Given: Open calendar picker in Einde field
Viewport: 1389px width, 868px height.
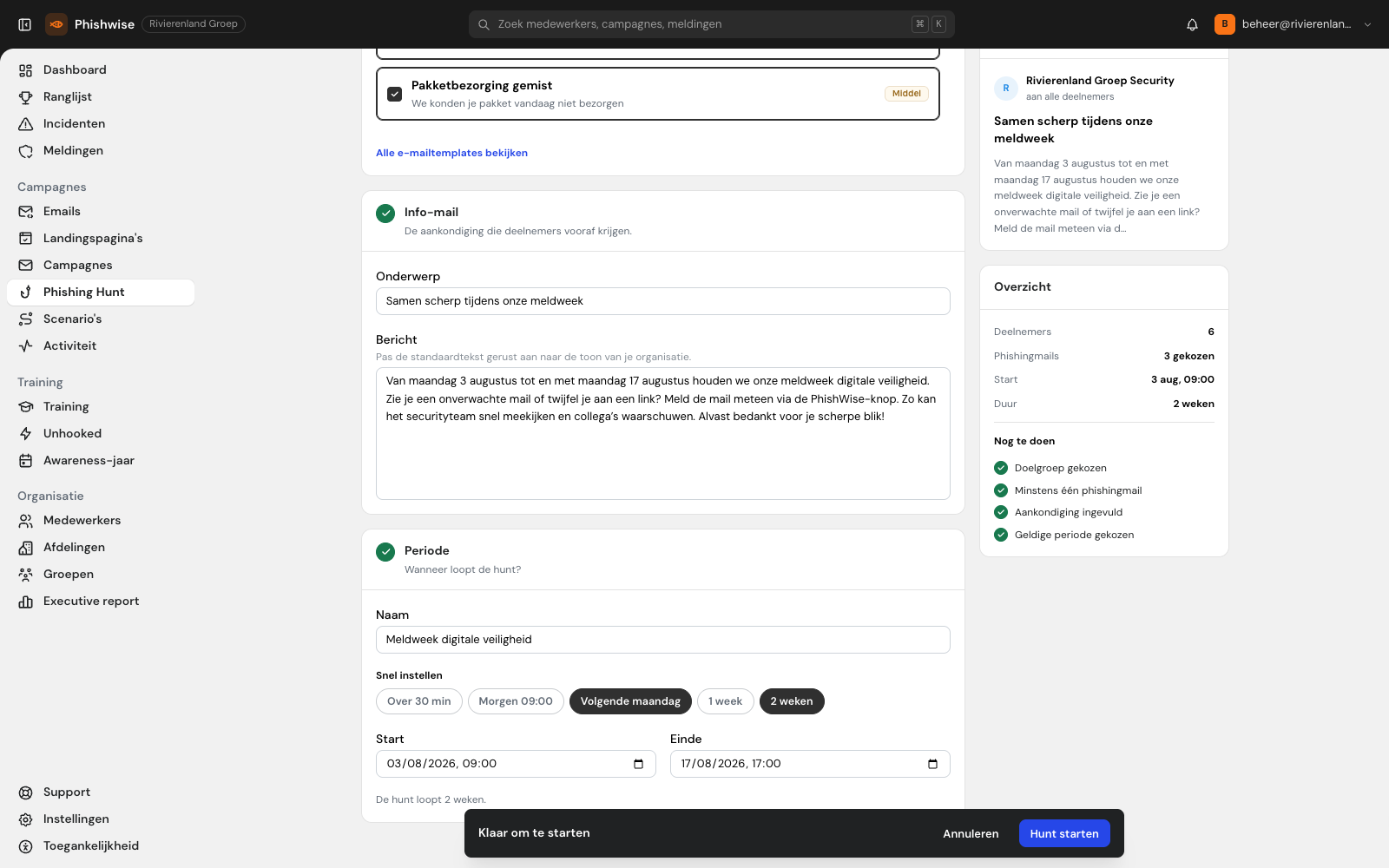Looking at the screenshot, I should point(933,764).
